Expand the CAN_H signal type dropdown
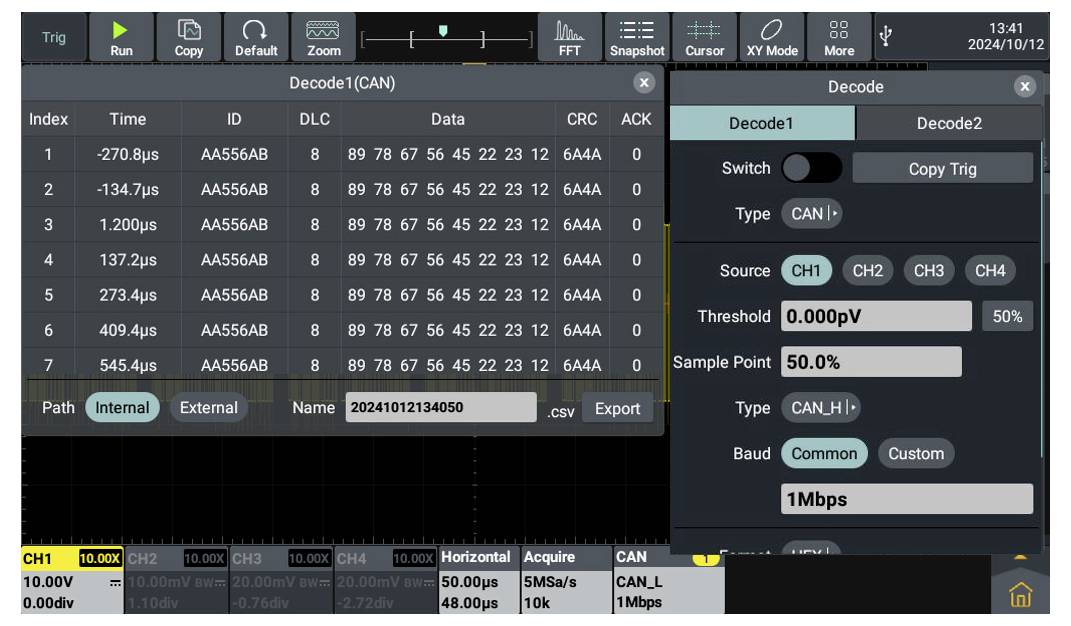Screen dimensions: 1071x626 point(820,408)
